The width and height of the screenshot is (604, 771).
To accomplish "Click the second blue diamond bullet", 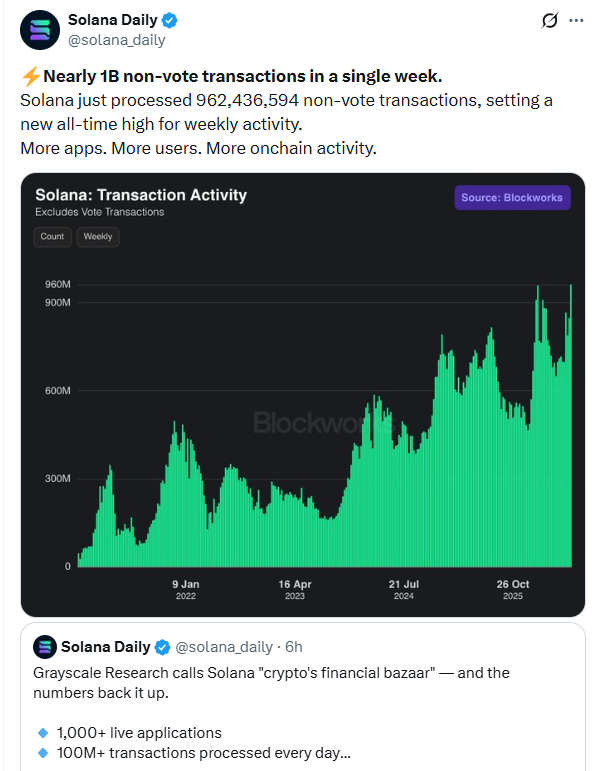I will [43, 753].
